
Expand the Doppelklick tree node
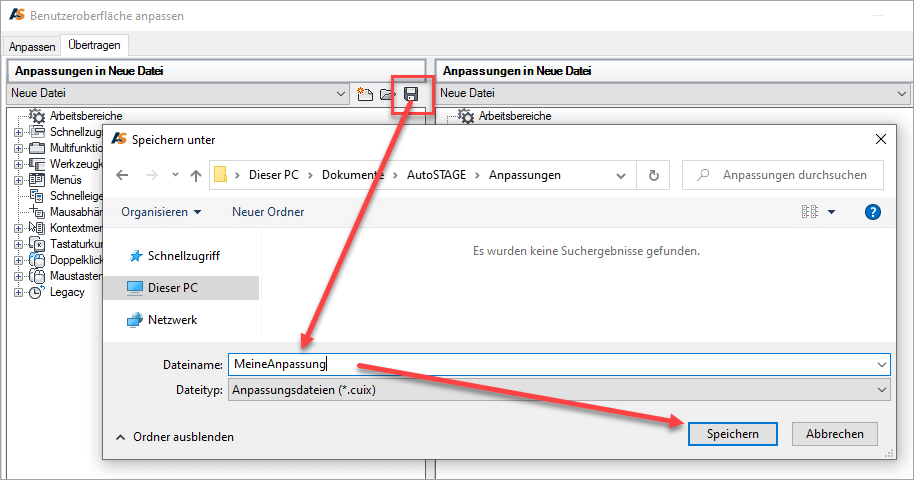(x=19, y=260)
